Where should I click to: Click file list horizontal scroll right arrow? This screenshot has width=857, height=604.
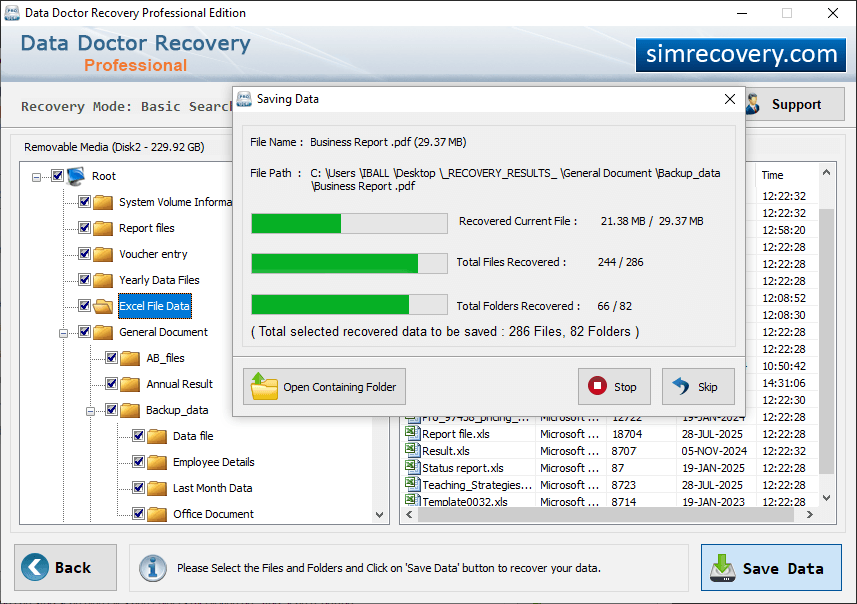[x=810, y=515]
